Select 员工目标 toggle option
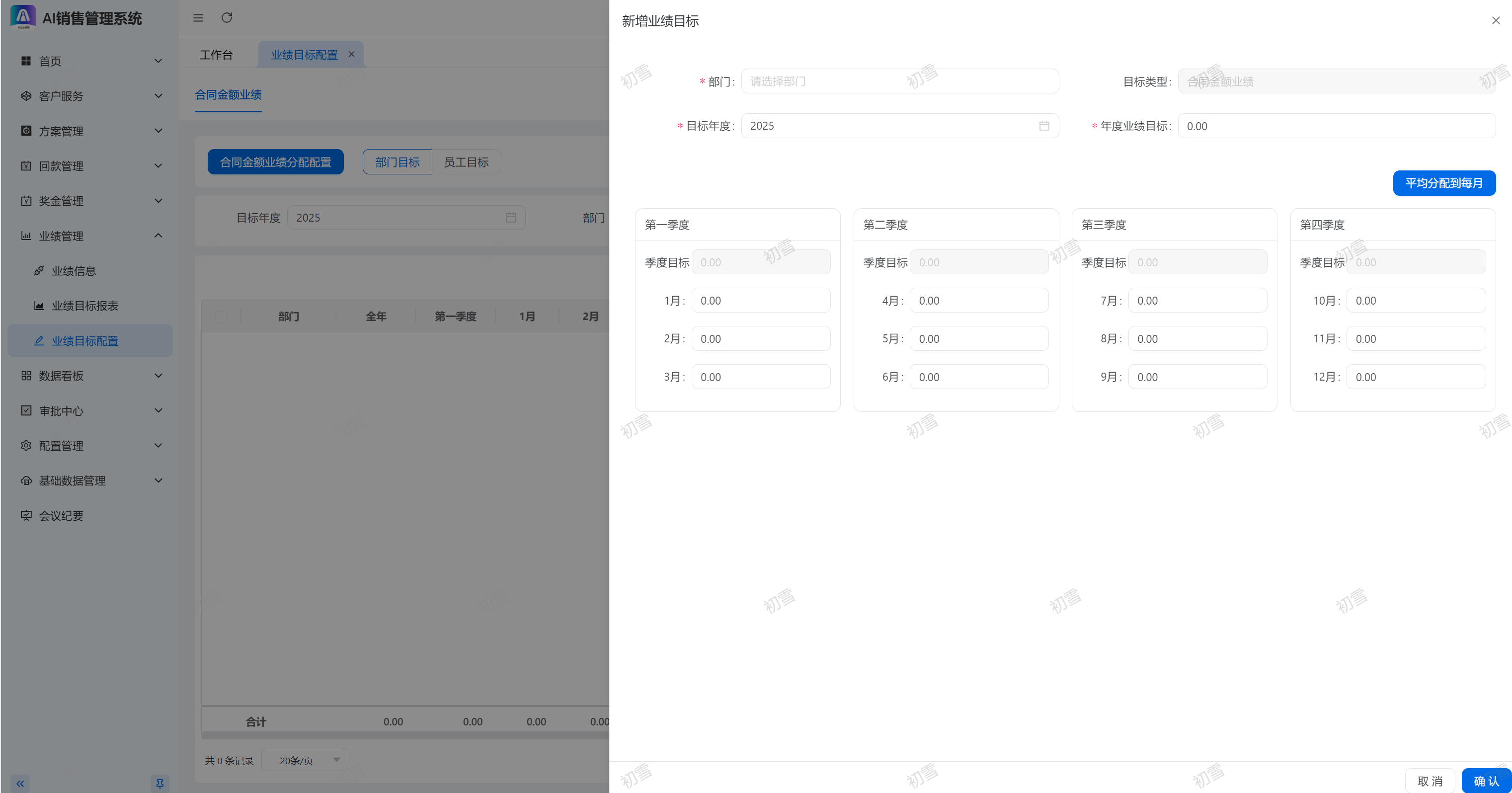This screenshot has height=793, width=1512. click(x=466, y=162)
